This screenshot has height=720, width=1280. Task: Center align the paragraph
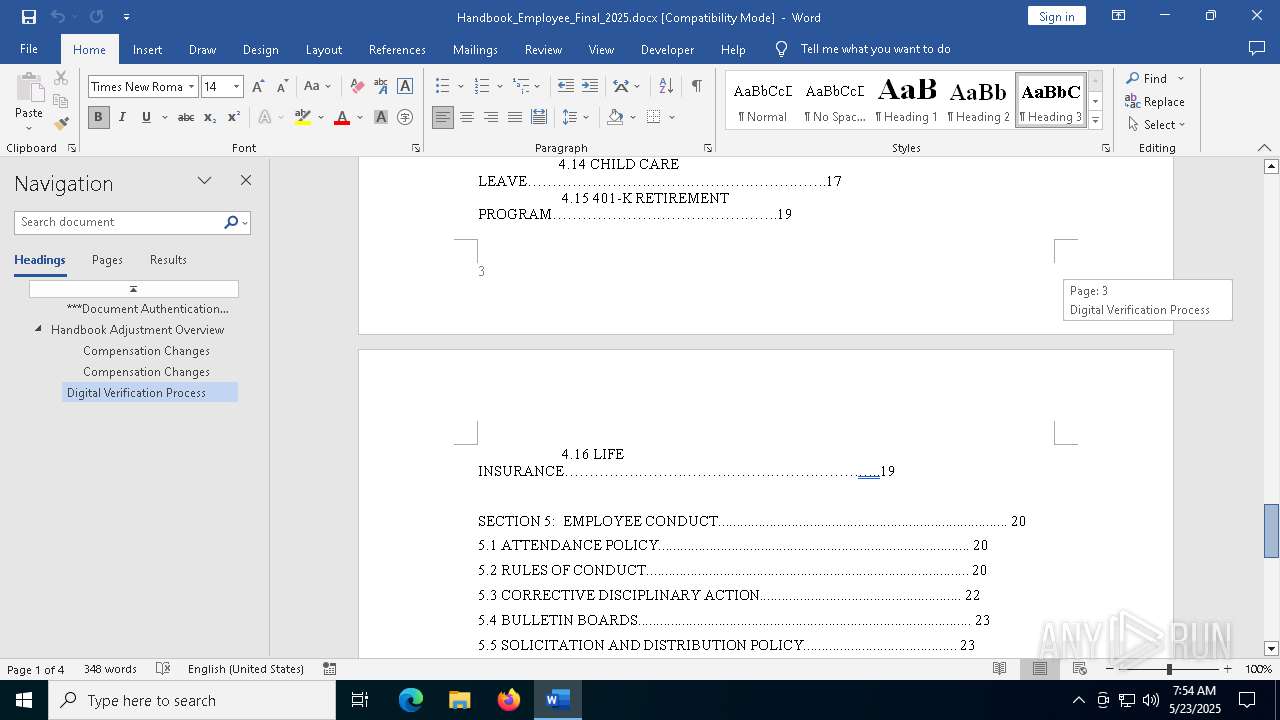(467, 117)
